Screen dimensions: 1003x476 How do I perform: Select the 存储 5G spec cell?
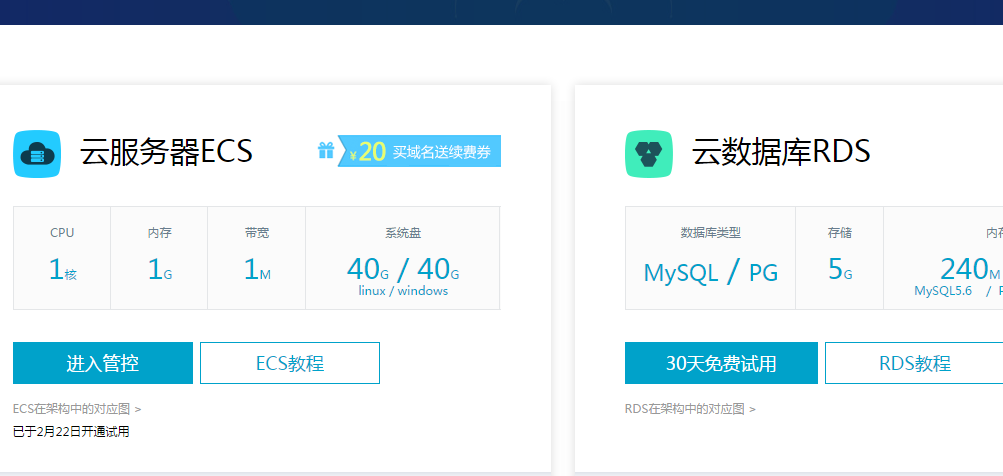click(x=840, y=258)
